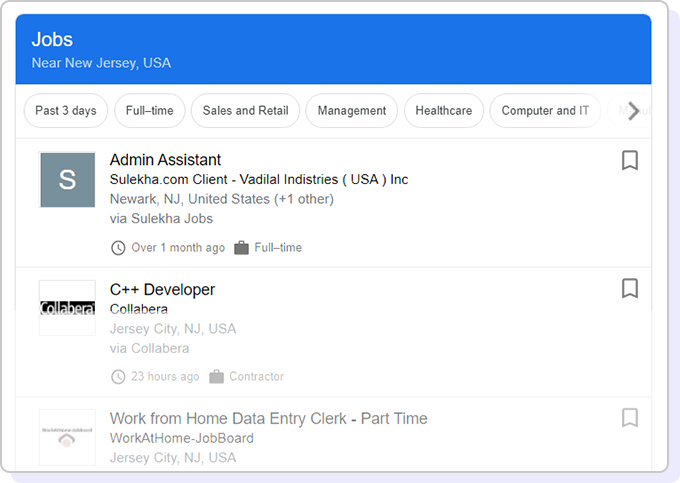Image resolution: width=680 pixels, height=483 pixels.
Task: Click briefcase icon next to Full-time
Action: 241,248
